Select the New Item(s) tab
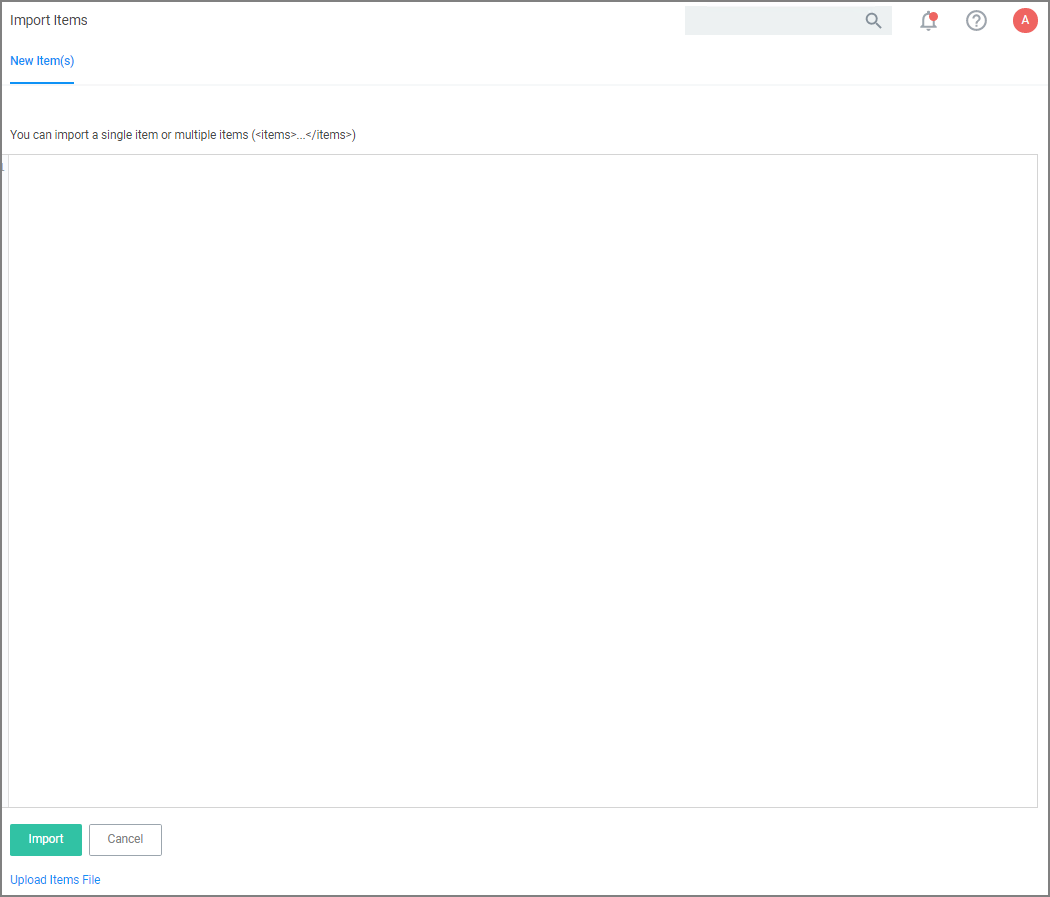This screenshot has width=1050, height=897. point(42,61)
